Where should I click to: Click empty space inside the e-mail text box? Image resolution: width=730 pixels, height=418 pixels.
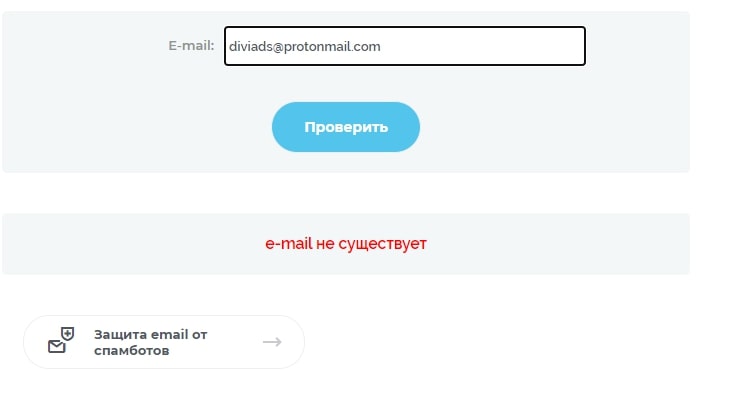tap(482, 46)
